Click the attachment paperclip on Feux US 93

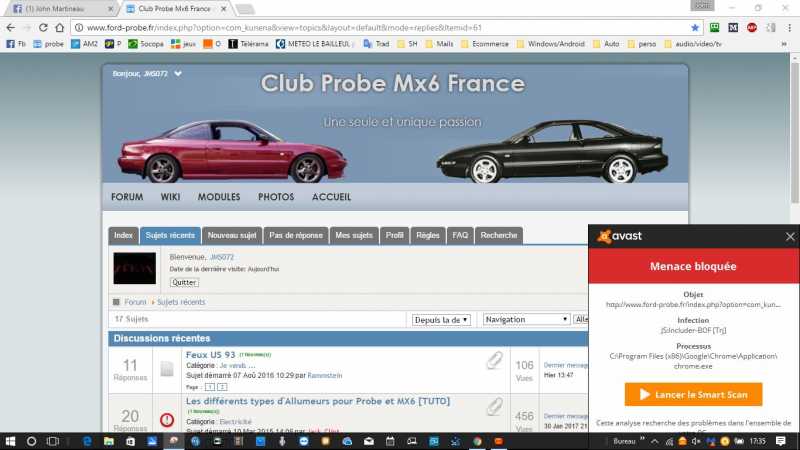pyautogui.click(x=494, y=360)
